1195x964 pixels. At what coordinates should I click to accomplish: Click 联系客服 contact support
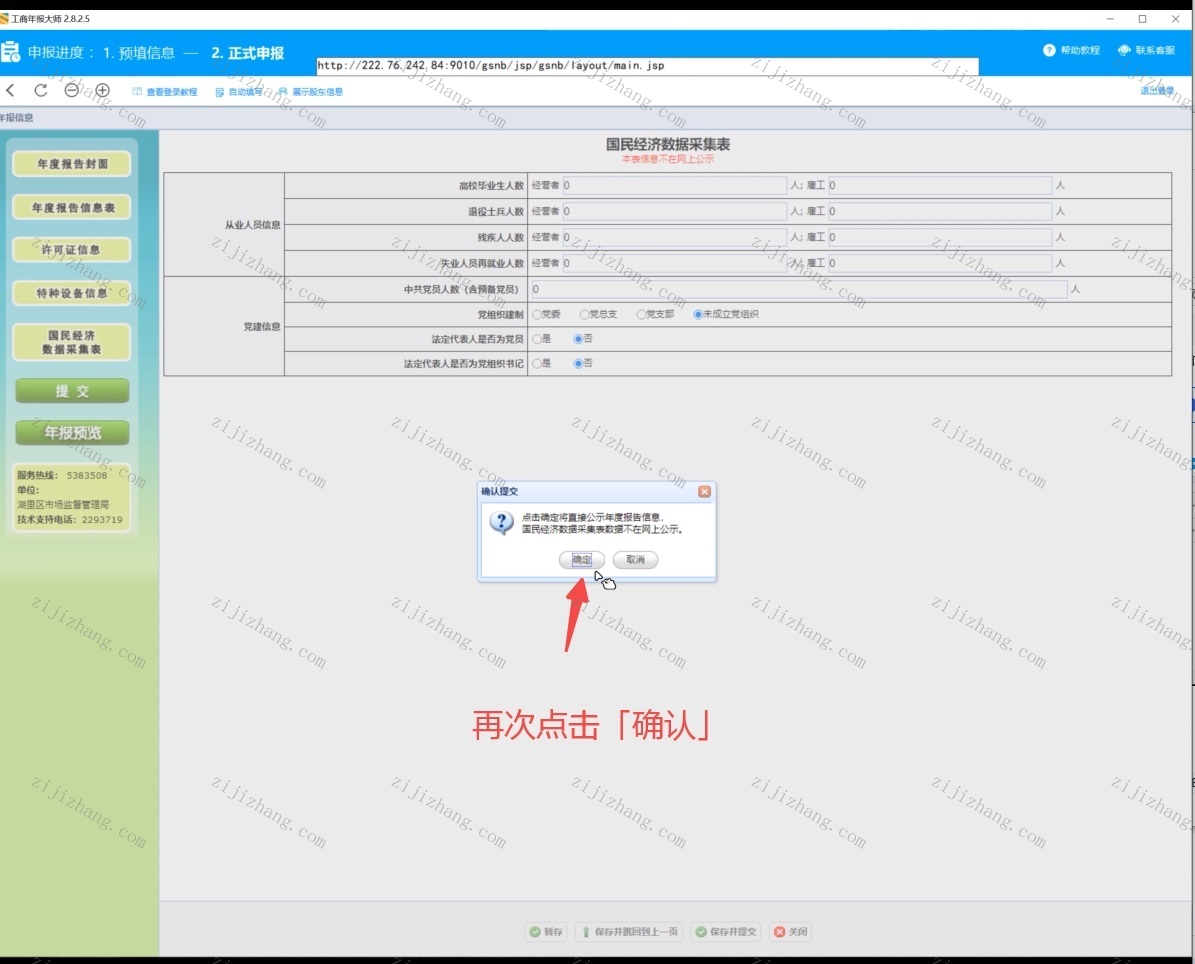(1146, 50)
